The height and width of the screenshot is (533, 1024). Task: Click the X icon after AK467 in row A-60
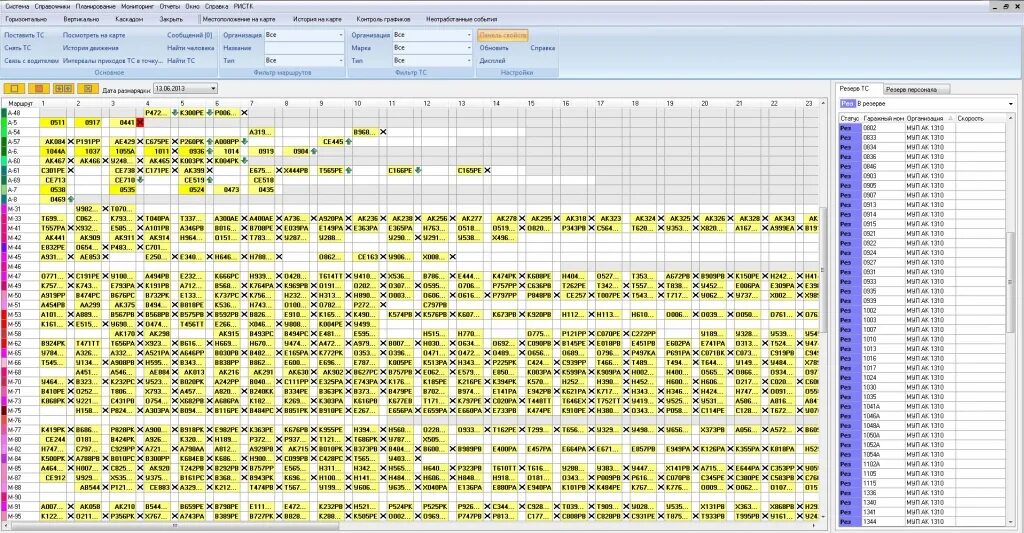coord(71,161)
